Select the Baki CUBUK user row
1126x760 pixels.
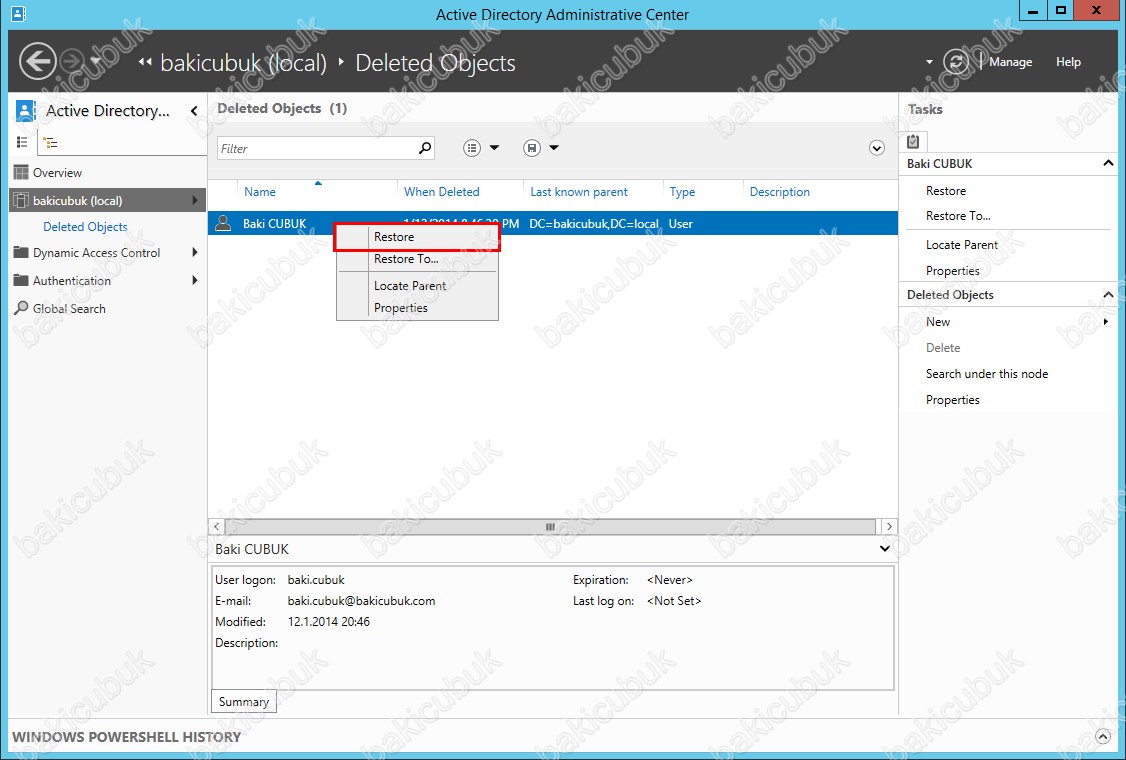point(553,223)
